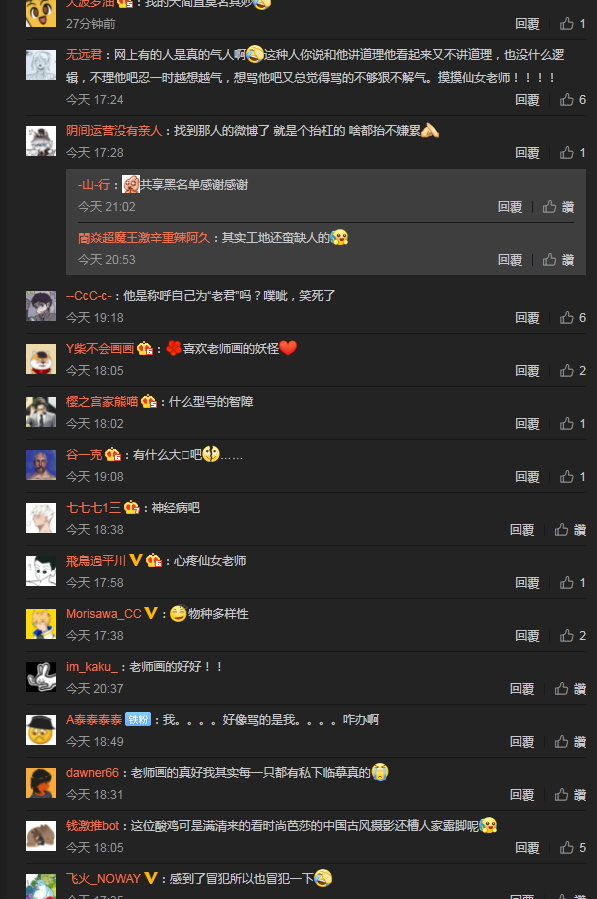Screen dimensions: 597x899
Task: Open dawner66's username link
Action: click(x=92, y=772)
